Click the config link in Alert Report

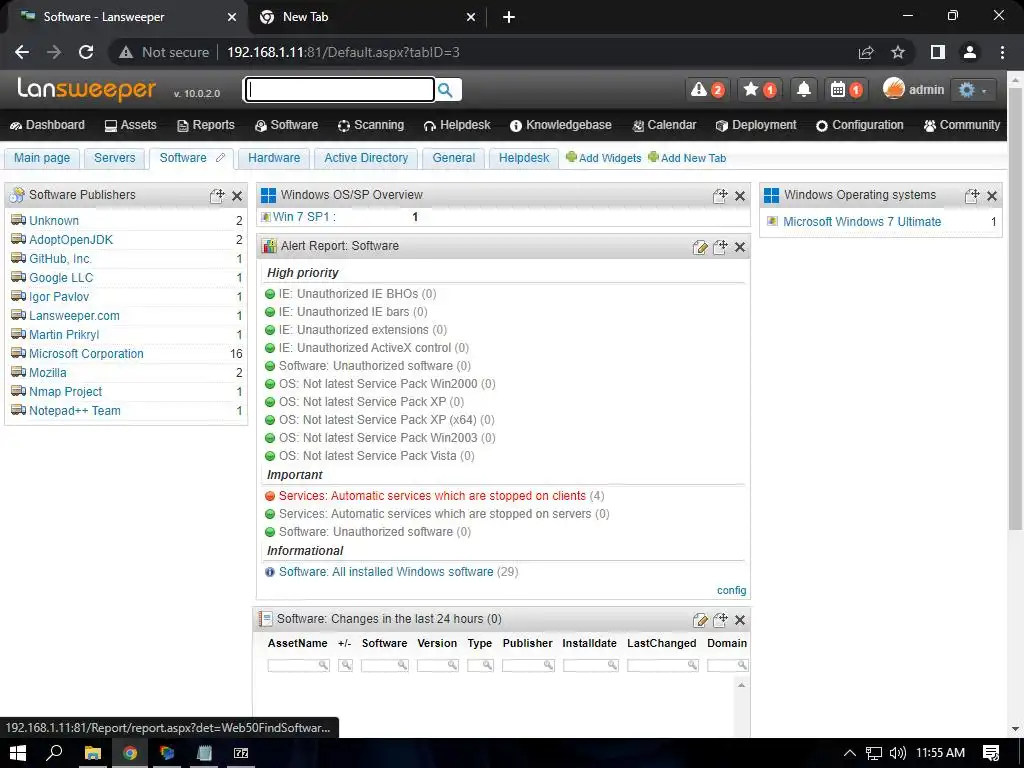click(731, 590)
